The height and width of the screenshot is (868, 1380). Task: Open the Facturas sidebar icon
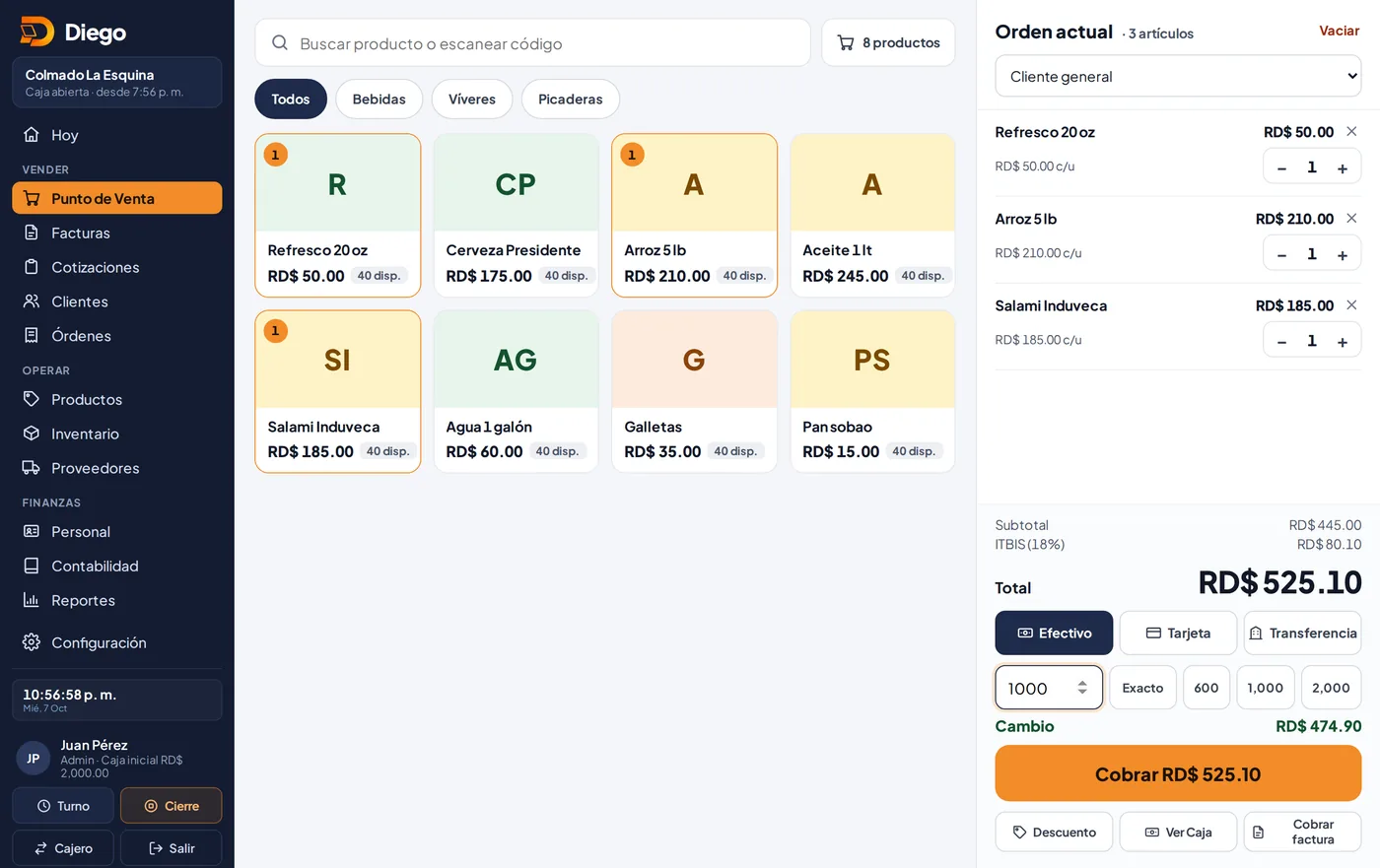pyautogui.click(x=32, y=233)
